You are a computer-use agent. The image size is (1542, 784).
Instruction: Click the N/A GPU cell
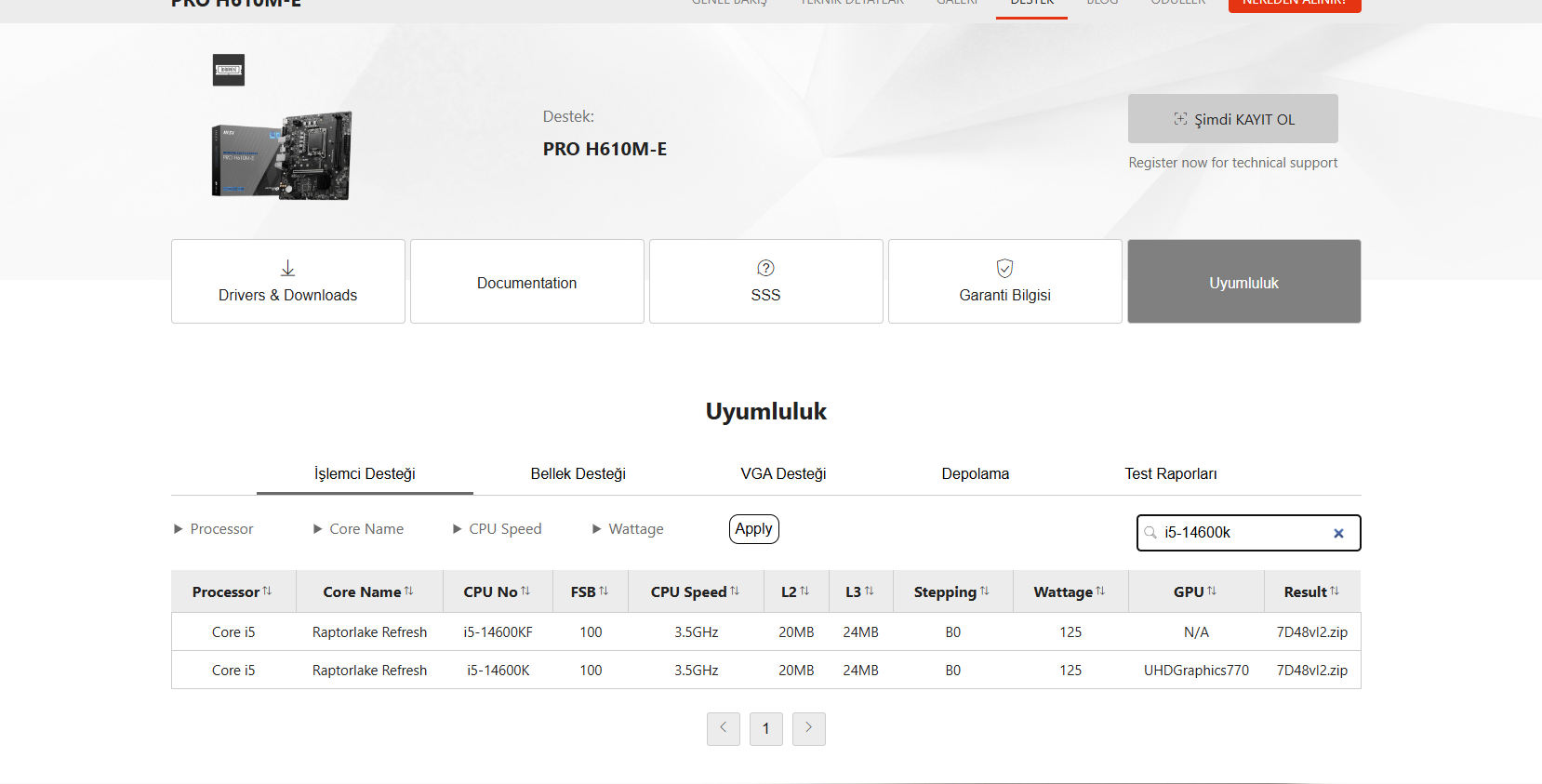1197,632
